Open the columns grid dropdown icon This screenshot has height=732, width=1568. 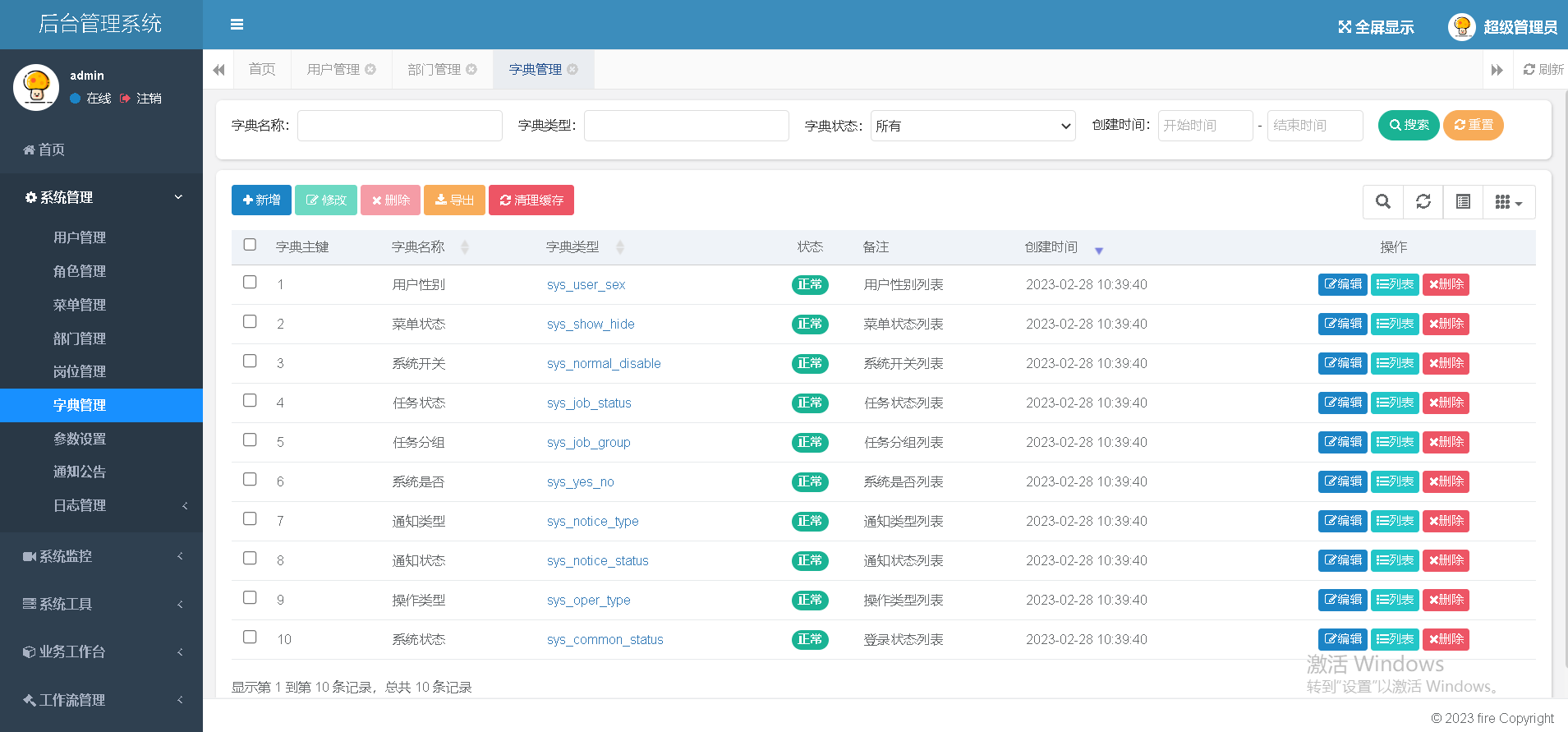[x=1509, y=202]
